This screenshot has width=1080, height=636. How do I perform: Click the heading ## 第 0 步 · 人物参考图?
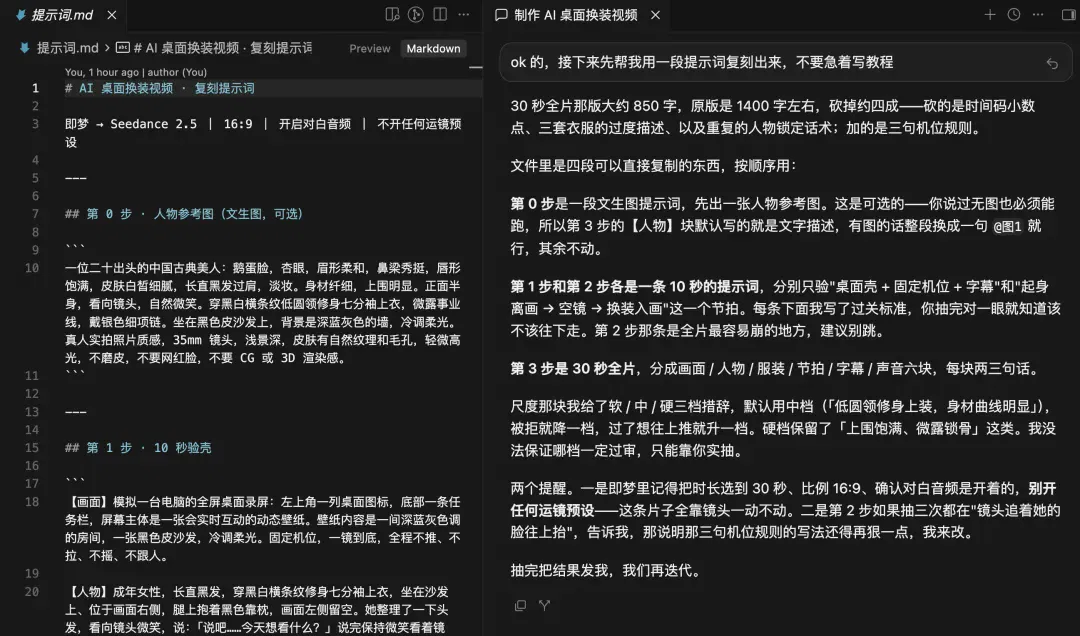(184, 214)
